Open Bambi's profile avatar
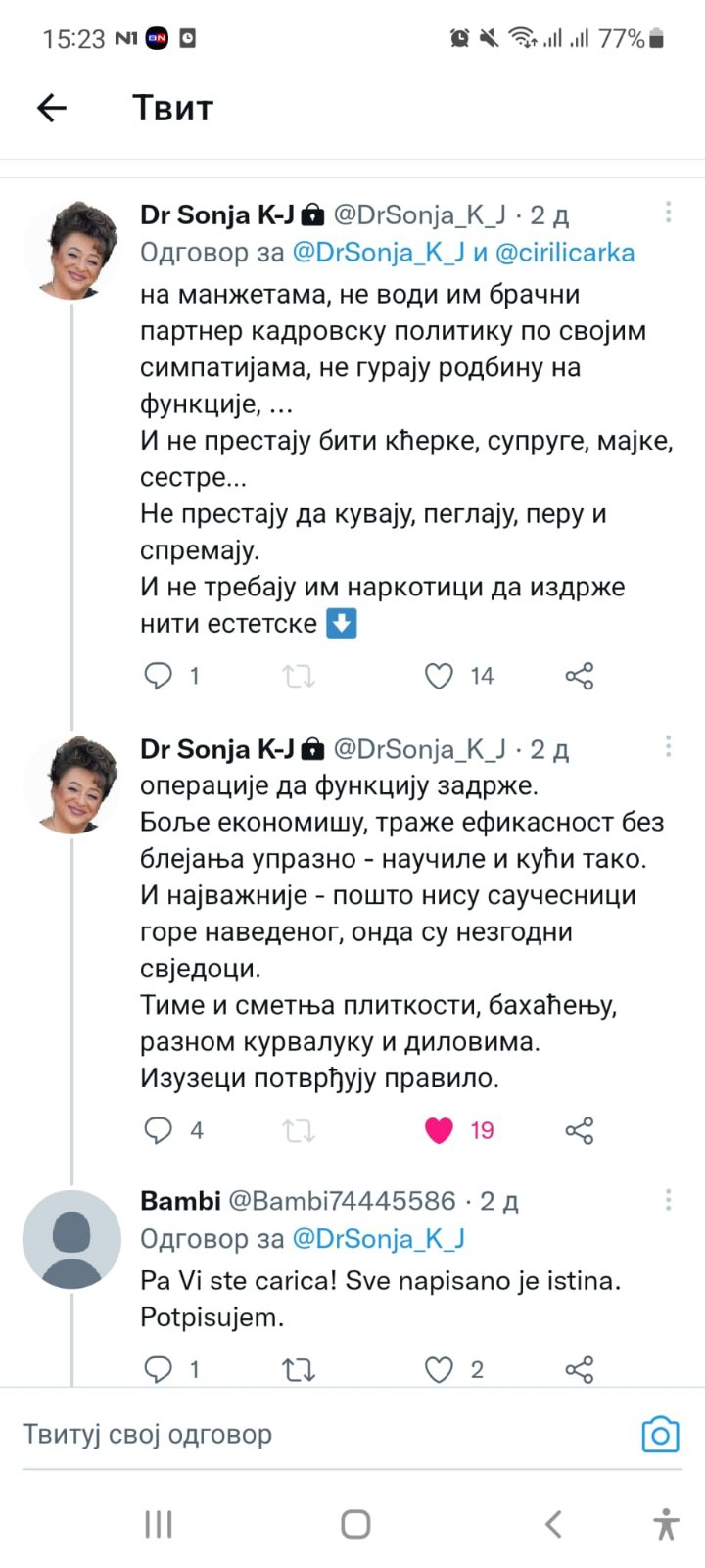This screenshot has width=705, height=1568. pyautogui.click(x=71, y=1239)
